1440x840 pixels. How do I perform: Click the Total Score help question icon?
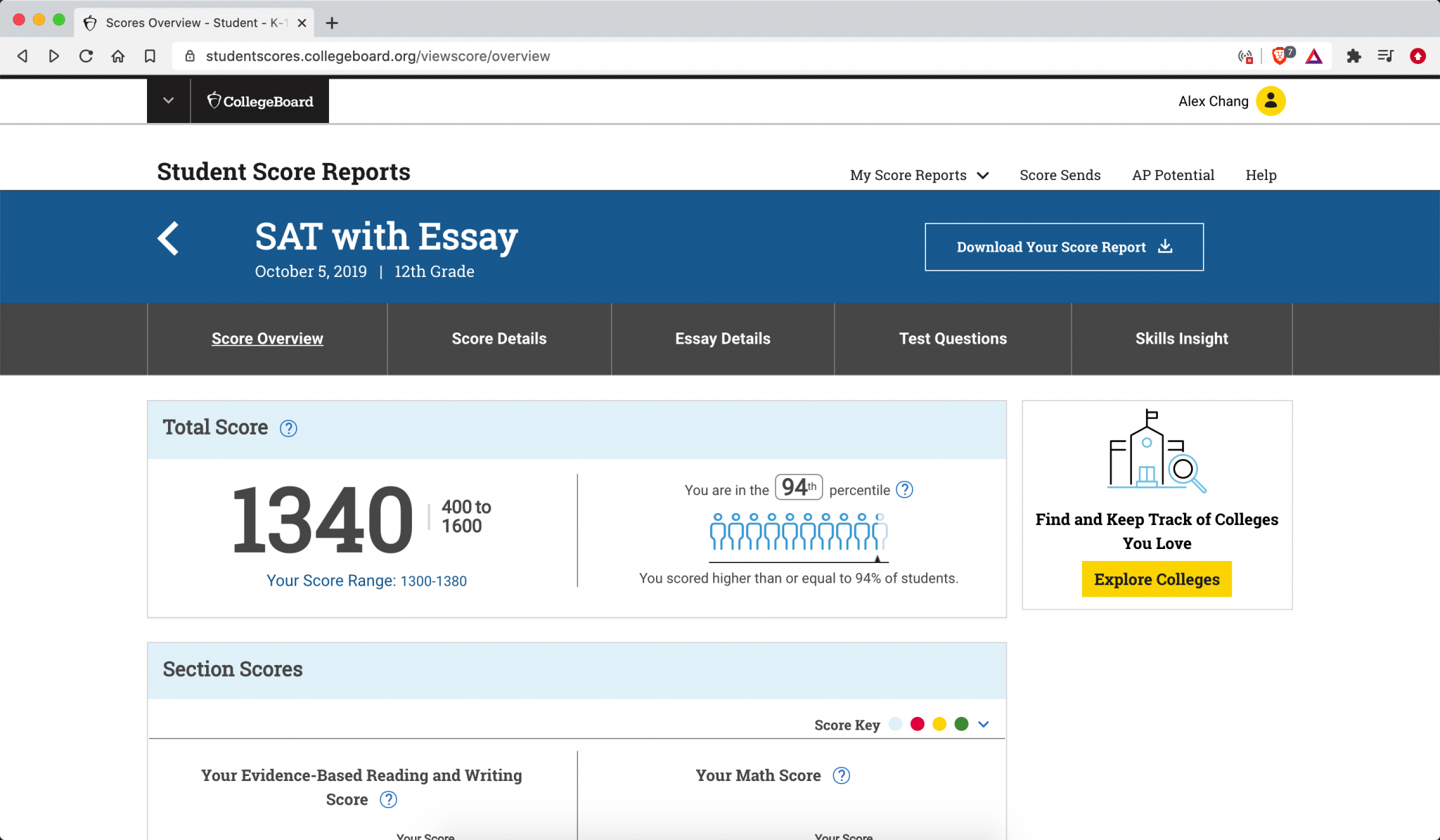pyautogui.click(x=288, y=428)
